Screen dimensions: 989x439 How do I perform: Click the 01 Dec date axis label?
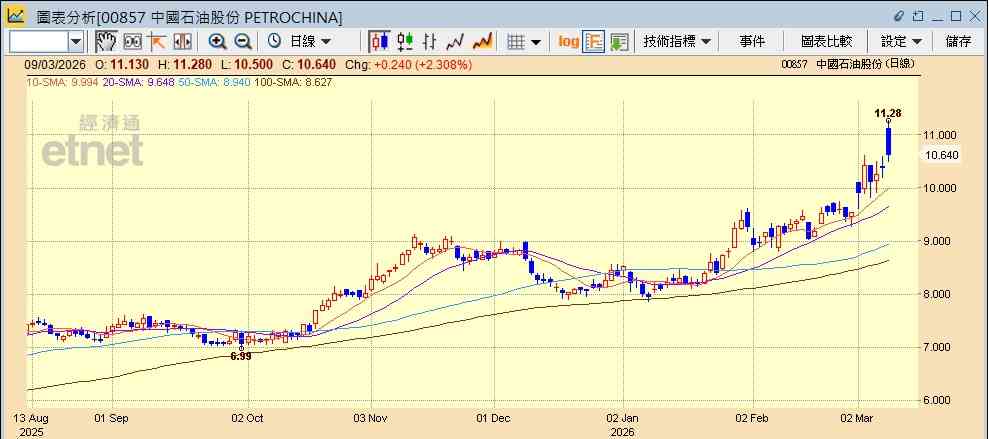click(x=494, y=418)
